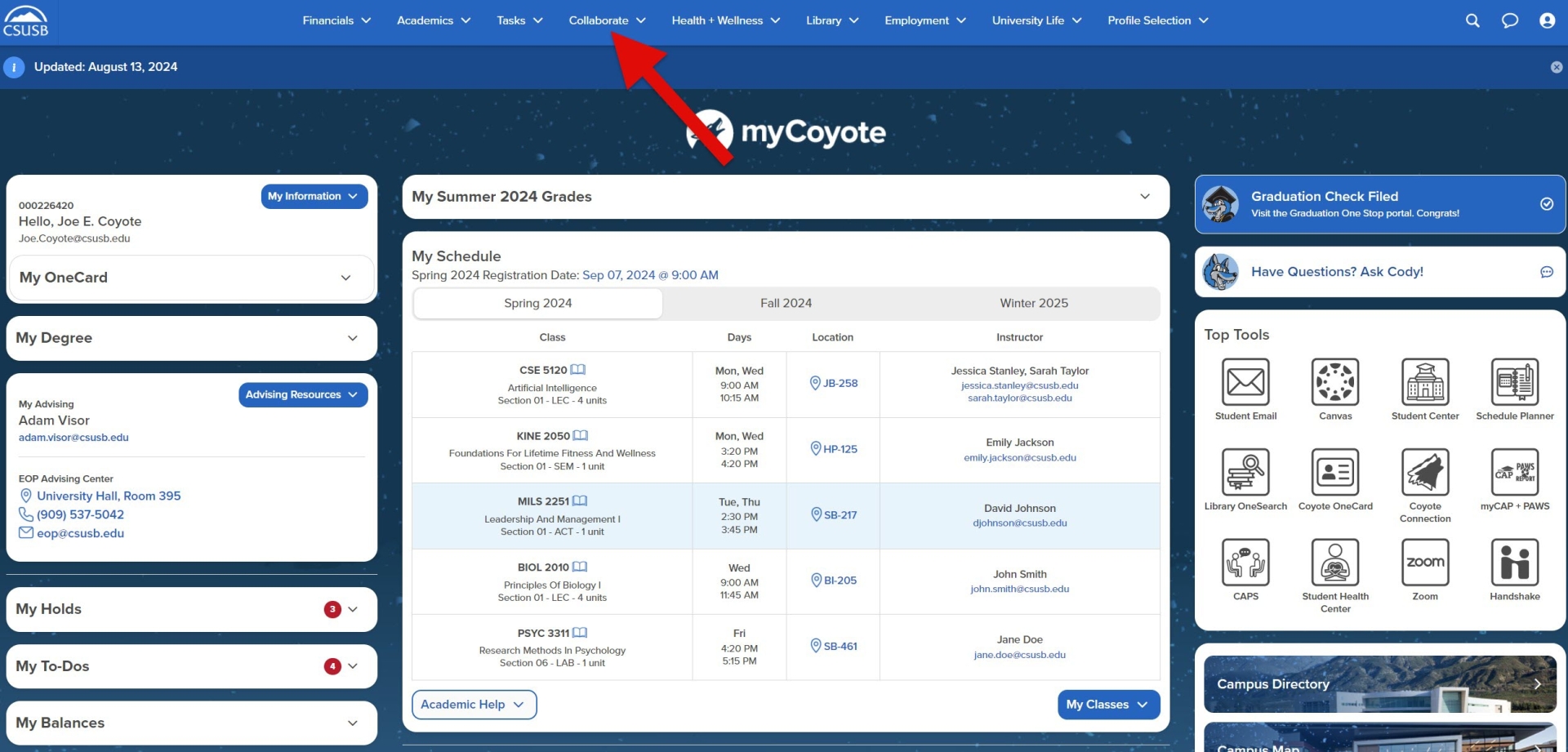Image resolution: width=1568 pixels, height=752 pixels.
Task: Open University Hall, Room 395 link
Action: pyautogui.click(x=109, y=496)
